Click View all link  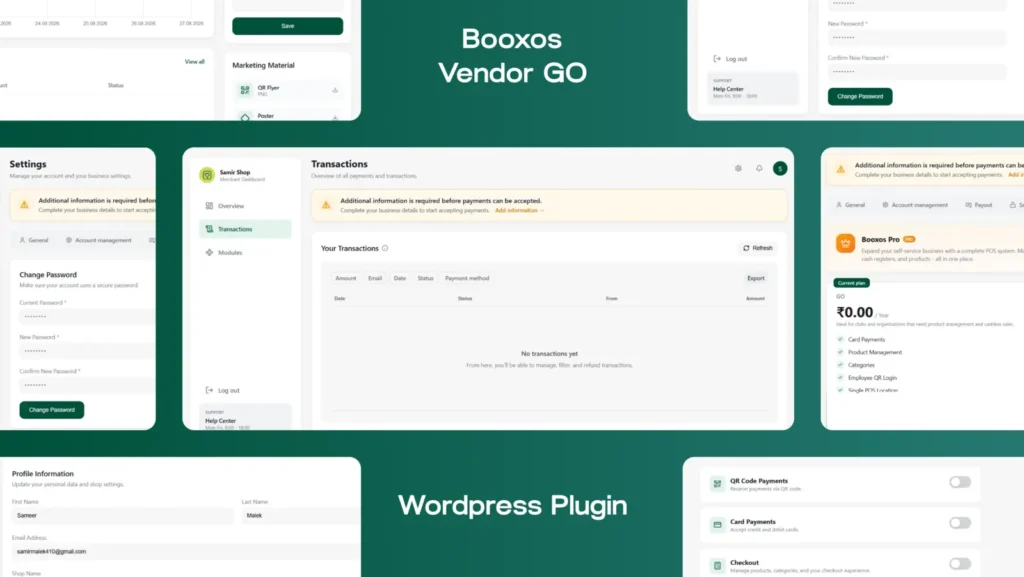195,61
